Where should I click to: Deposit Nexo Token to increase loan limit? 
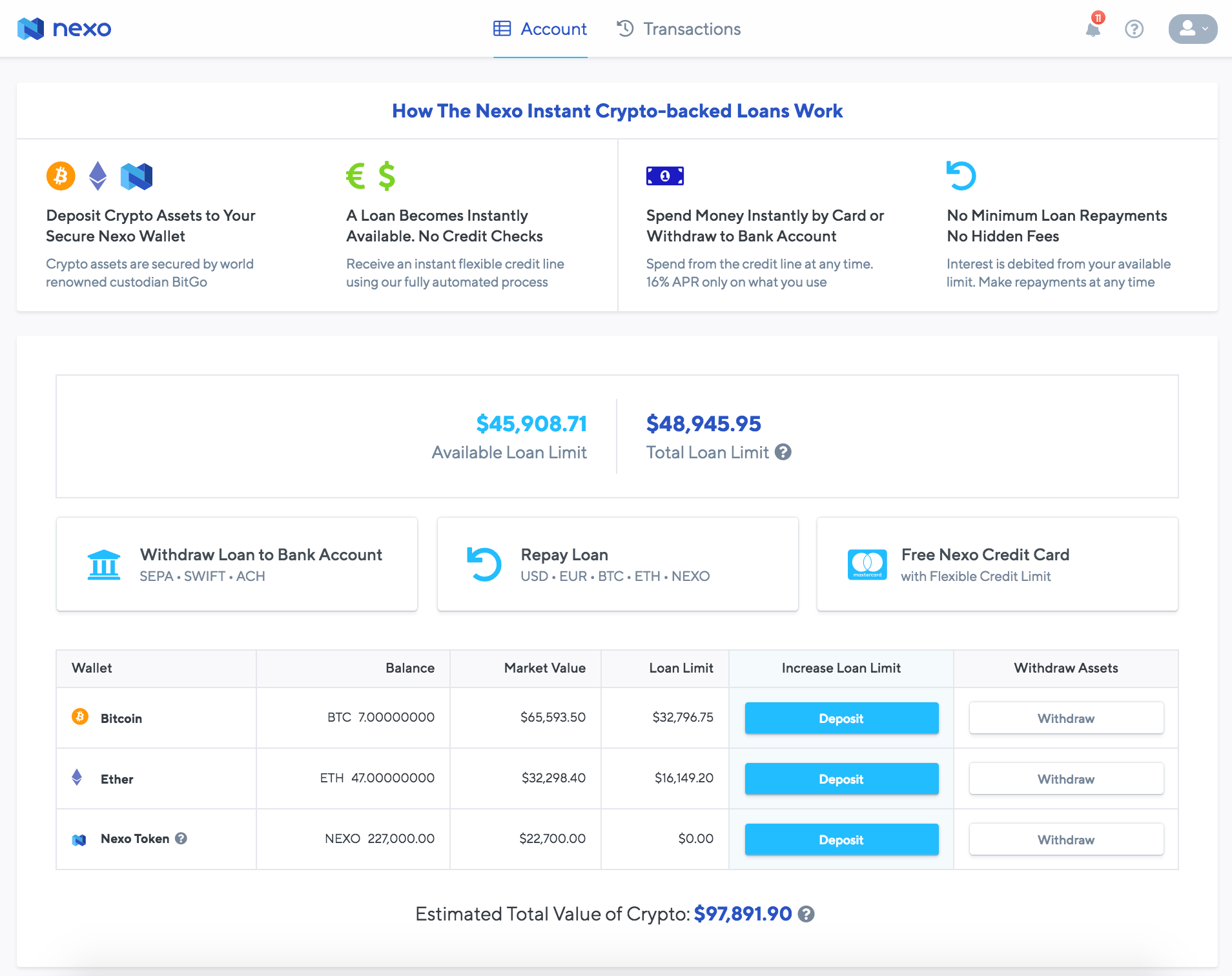point(841,839)
